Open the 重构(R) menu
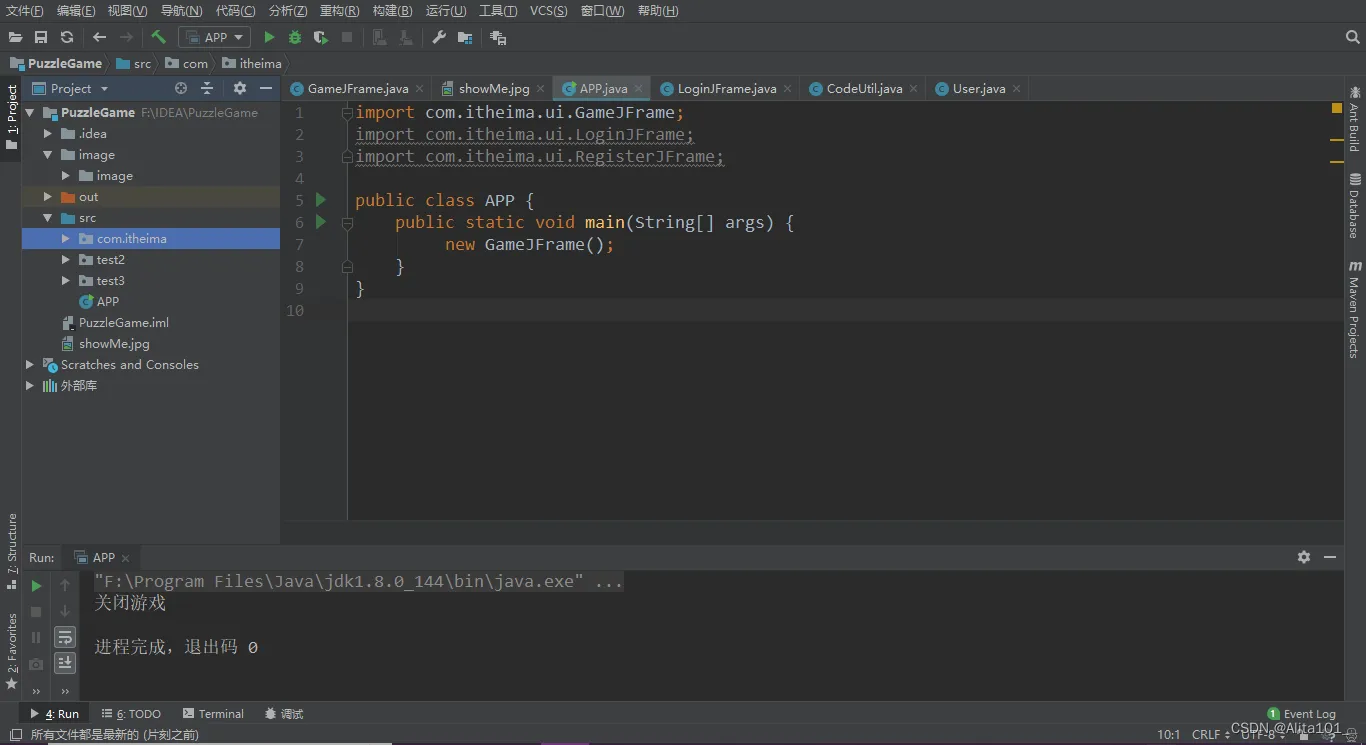 (339, 11)
